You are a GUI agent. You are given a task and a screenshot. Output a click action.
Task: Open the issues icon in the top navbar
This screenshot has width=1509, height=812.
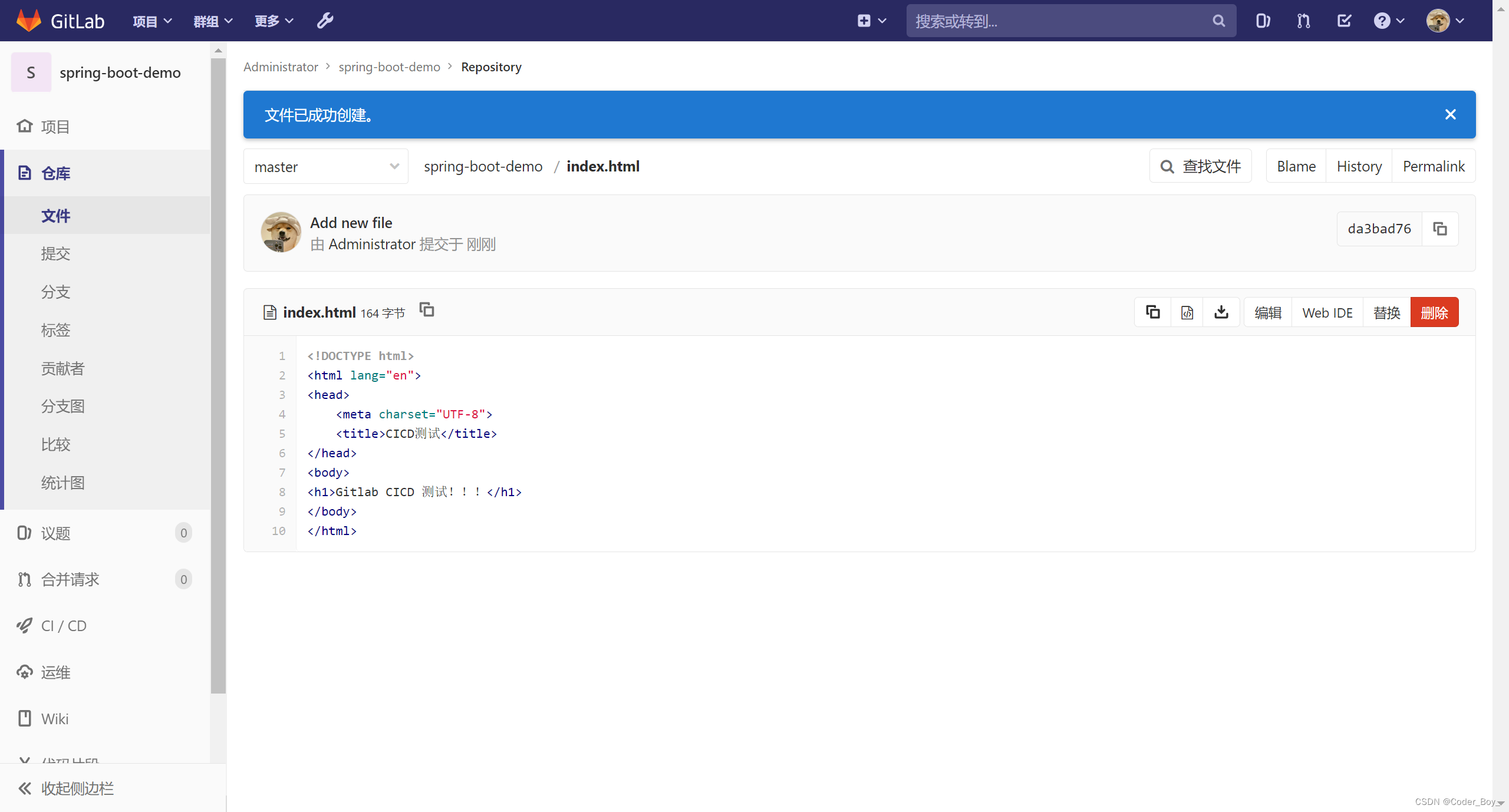1263,21
